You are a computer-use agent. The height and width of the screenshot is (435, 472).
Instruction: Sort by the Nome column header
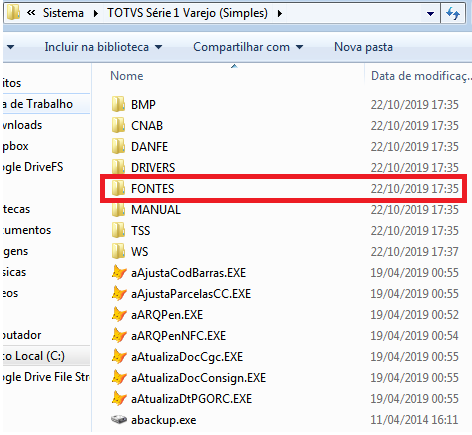127,76
